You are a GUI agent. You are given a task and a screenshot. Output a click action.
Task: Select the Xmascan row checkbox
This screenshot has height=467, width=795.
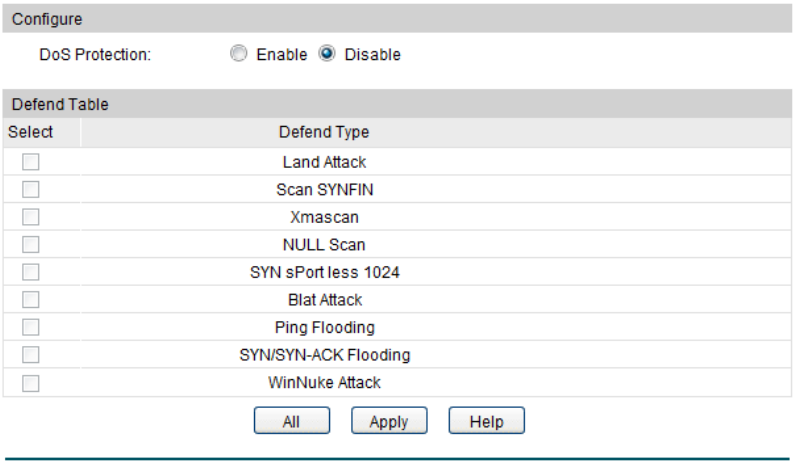point(31,217)
